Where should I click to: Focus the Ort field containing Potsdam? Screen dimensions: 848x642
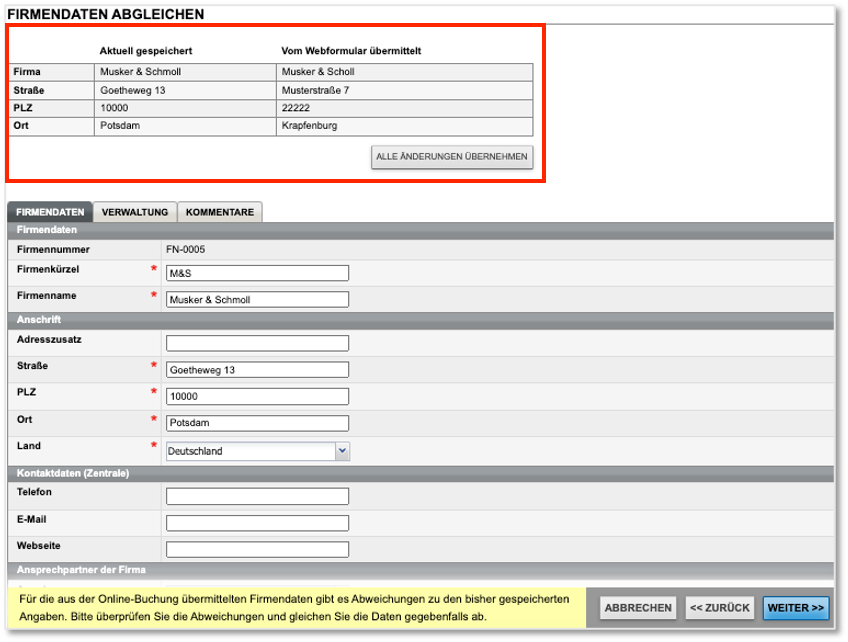pyautogui.click(x=257, y=422)
